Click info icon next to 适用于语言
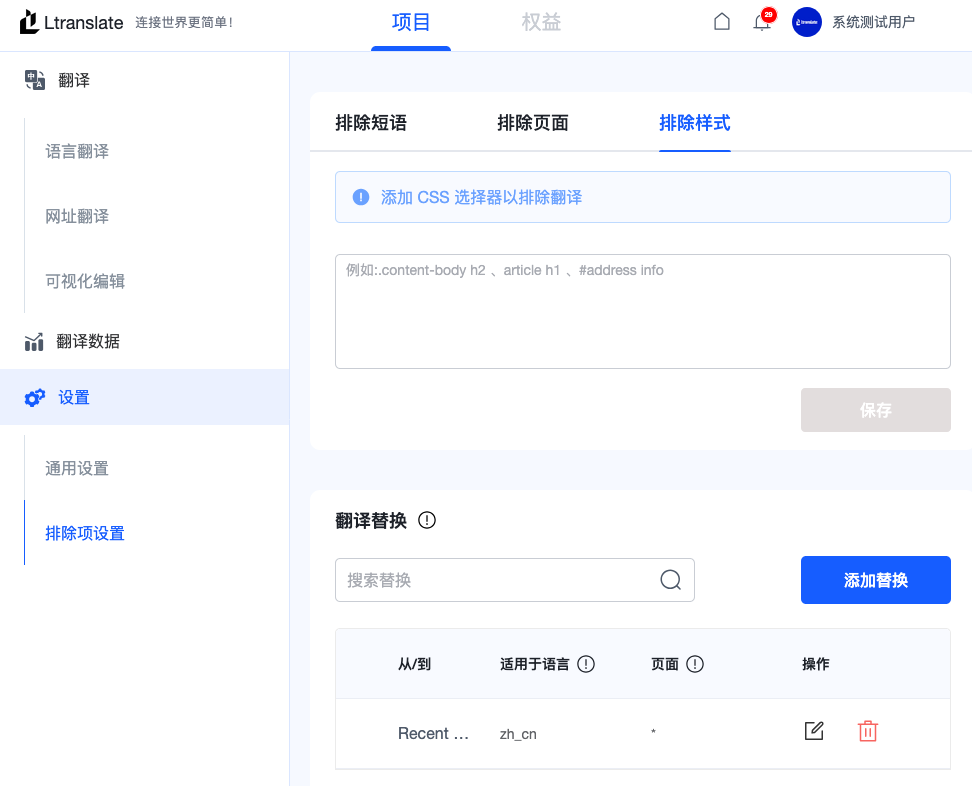972x786 pixels. (x=586, y=664)
